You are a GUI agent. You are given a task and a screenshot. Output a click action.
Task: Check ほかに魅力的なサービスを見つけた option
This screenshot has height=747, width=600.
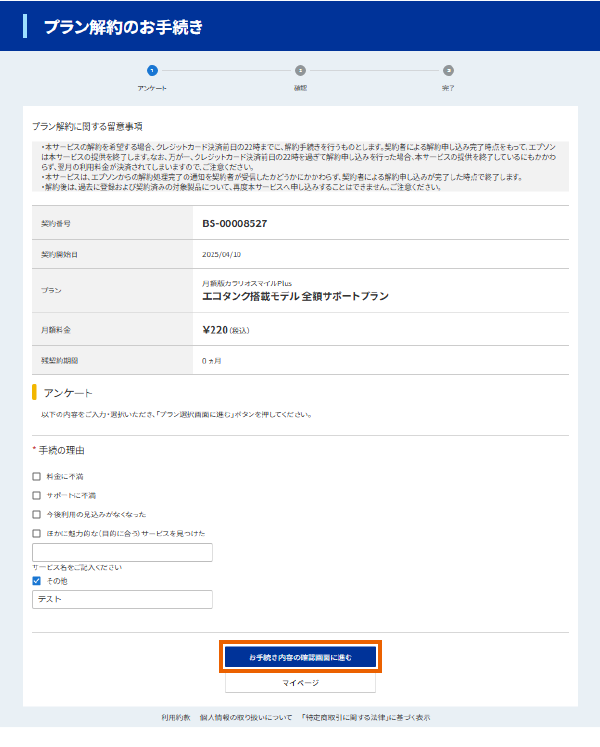click(x=37, y=533)
